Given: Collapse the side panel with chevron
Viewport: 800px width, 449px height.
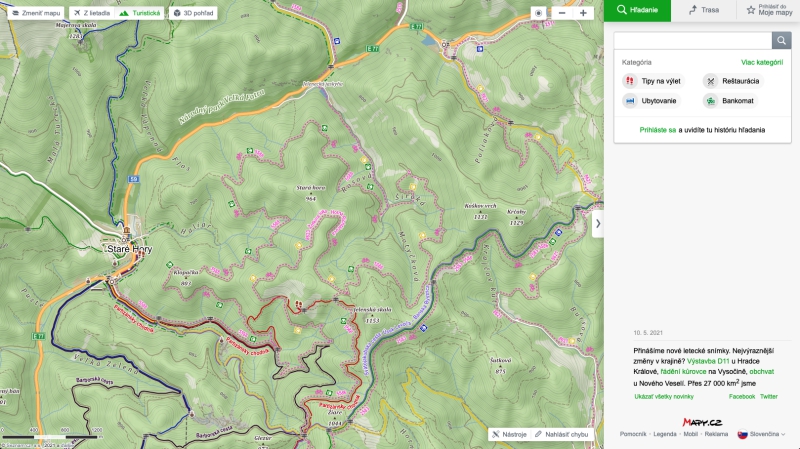Looking at the screenshot, I should coord(598,223).
